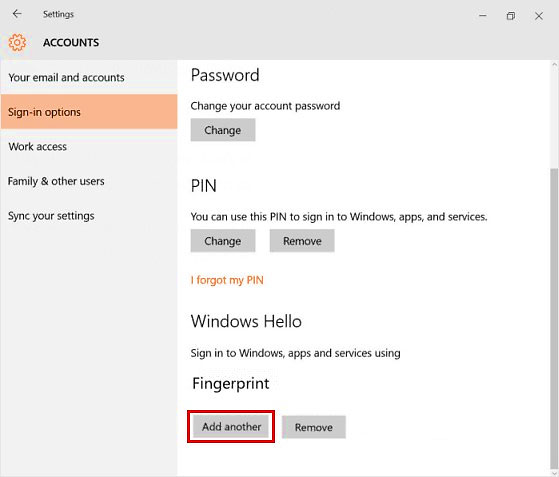The image size is (559, 477).
Task: Open Work access section
Action: 89,146
